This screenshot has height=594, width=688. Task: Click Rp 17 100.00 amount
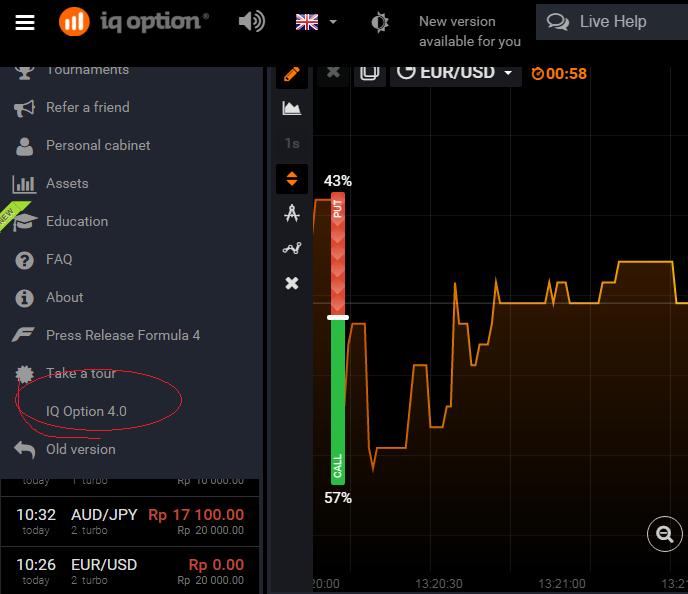coord(196,515)
